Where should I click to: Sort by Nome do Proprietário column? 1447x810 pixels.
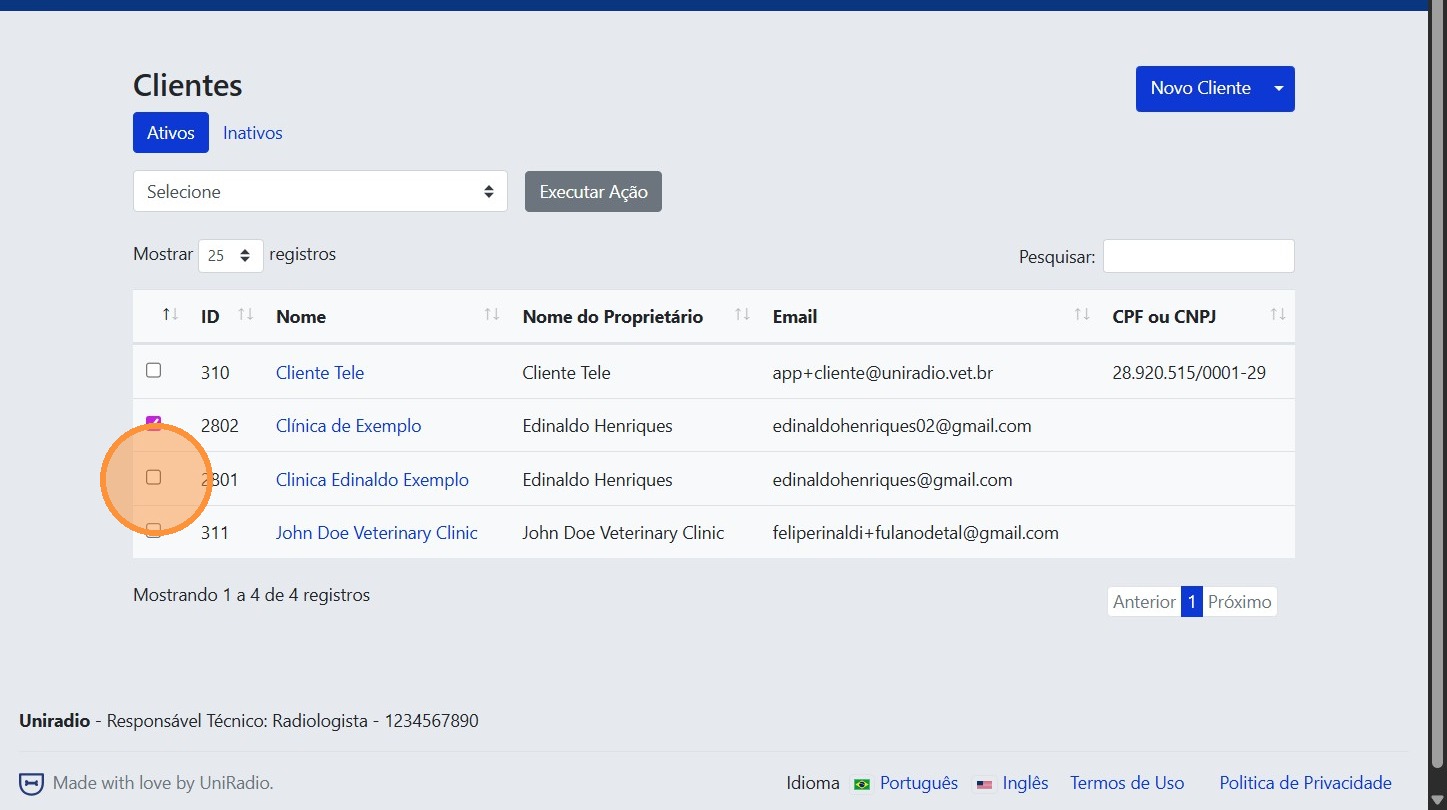pos(741,315)
